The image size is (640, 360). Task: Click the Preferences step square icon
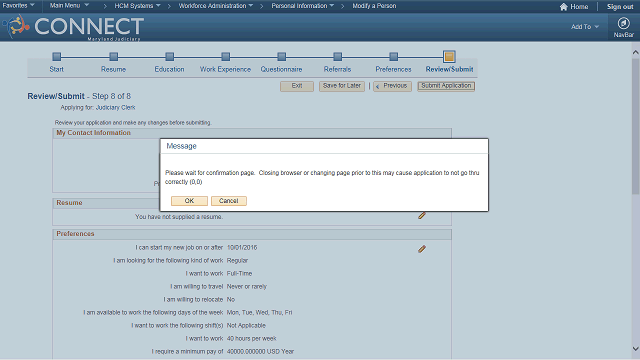tap(393, 56)
